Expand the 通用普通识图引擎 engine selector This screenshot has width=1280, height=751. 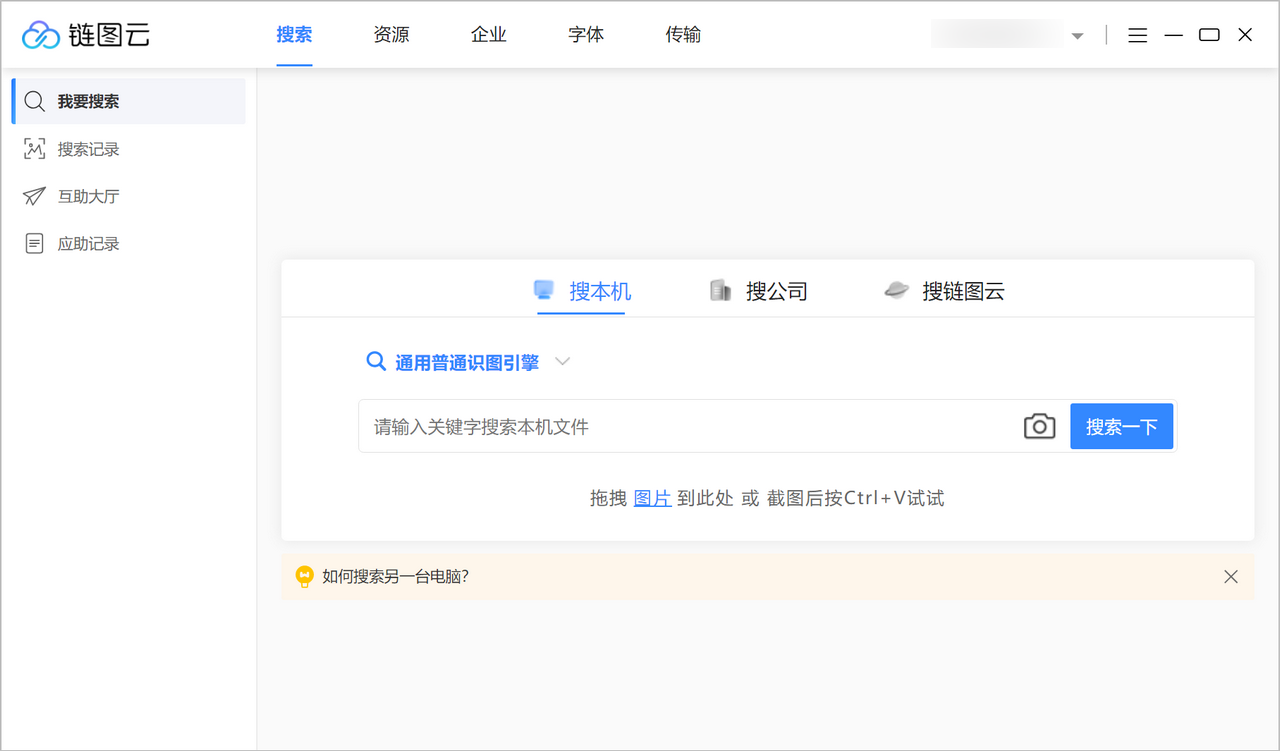point(562,362)
